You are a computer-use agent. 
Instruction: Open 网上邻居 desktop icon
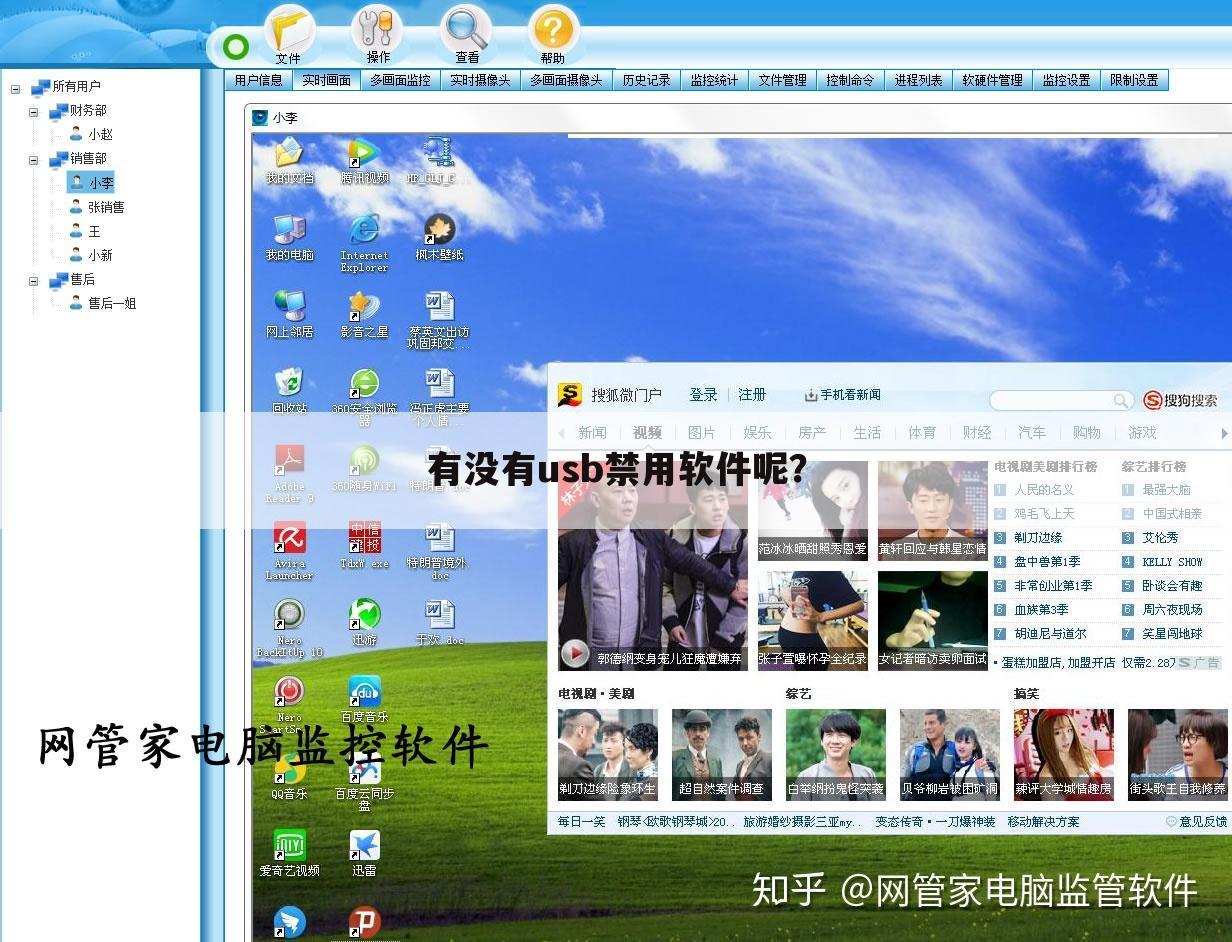(x=289, y=314)
